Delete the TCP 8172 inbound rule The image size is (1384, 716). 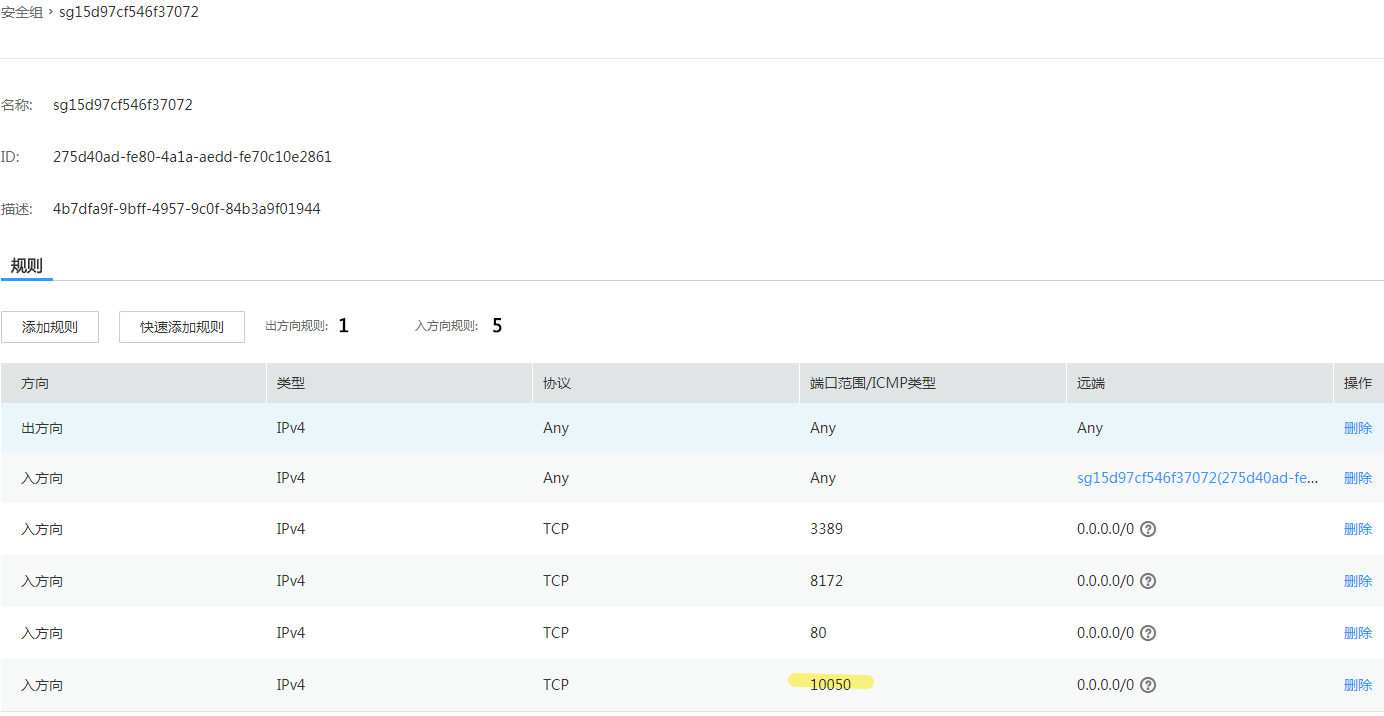coord(1357,581)
